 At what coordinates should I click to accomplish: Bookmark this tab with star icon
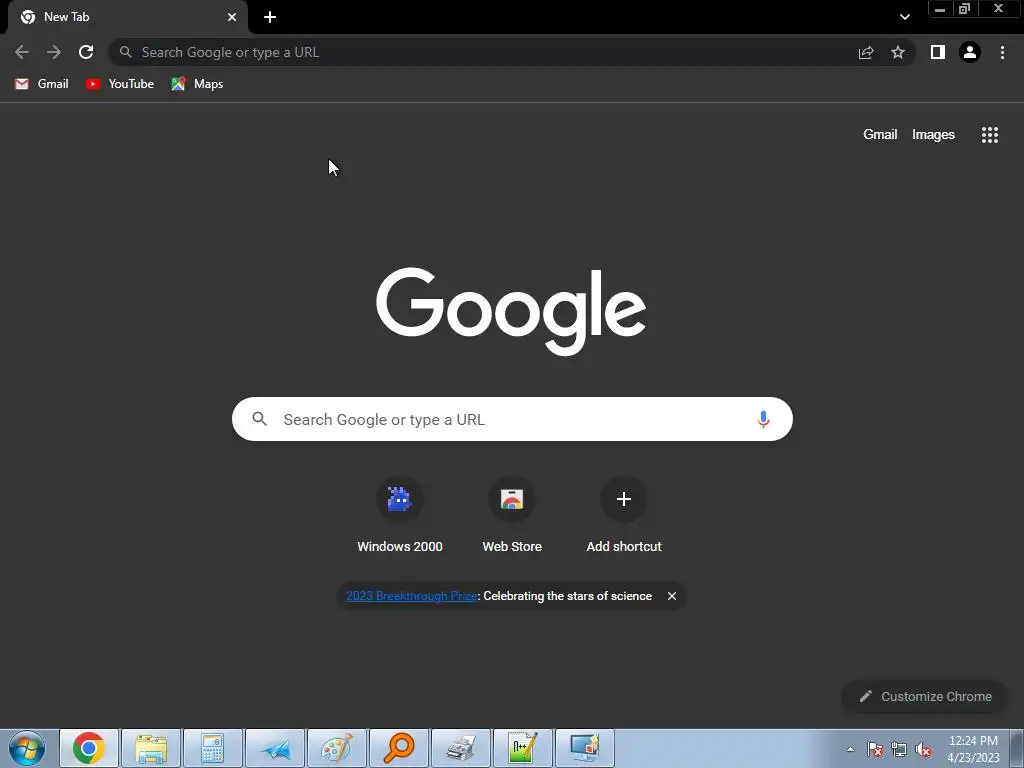click(898, 52)
